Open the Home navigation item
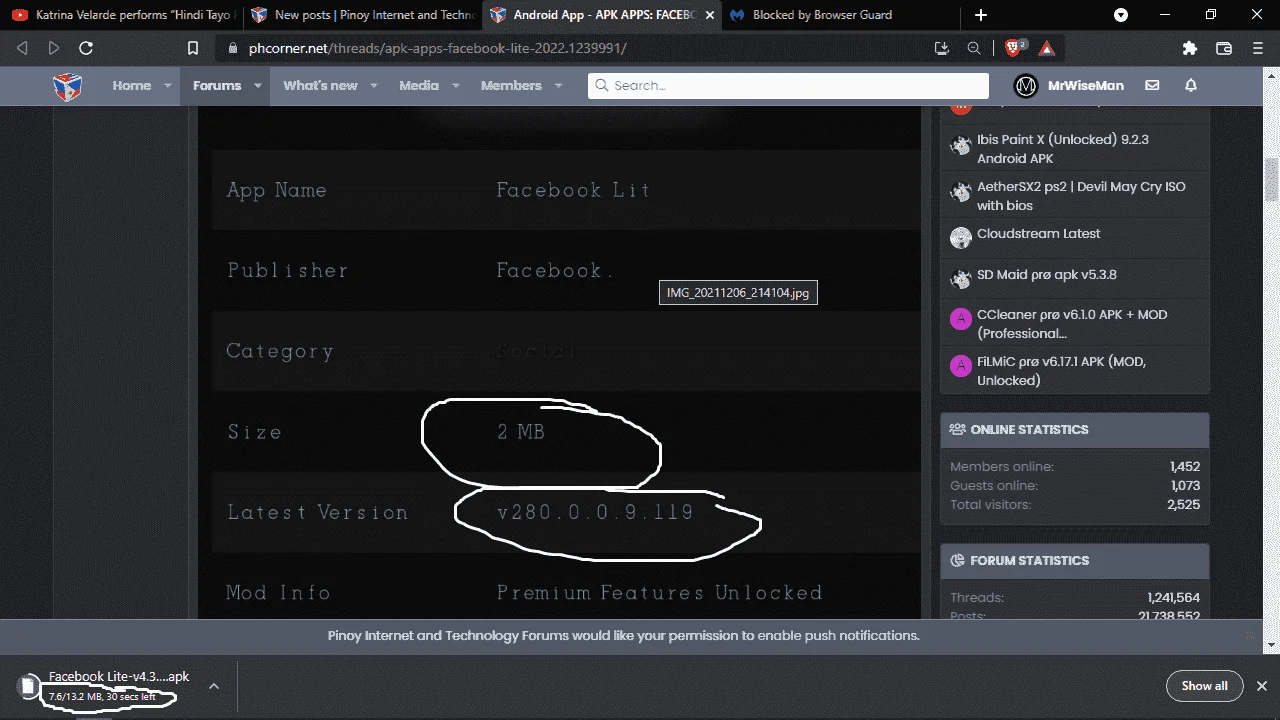1280x720 pixels. pos(131,86)
